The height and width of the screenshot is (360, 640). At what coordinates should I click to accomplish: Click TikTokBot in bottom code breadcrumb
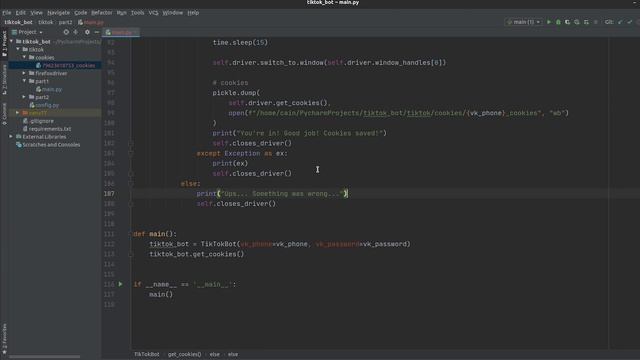click(x=147, y=354)
